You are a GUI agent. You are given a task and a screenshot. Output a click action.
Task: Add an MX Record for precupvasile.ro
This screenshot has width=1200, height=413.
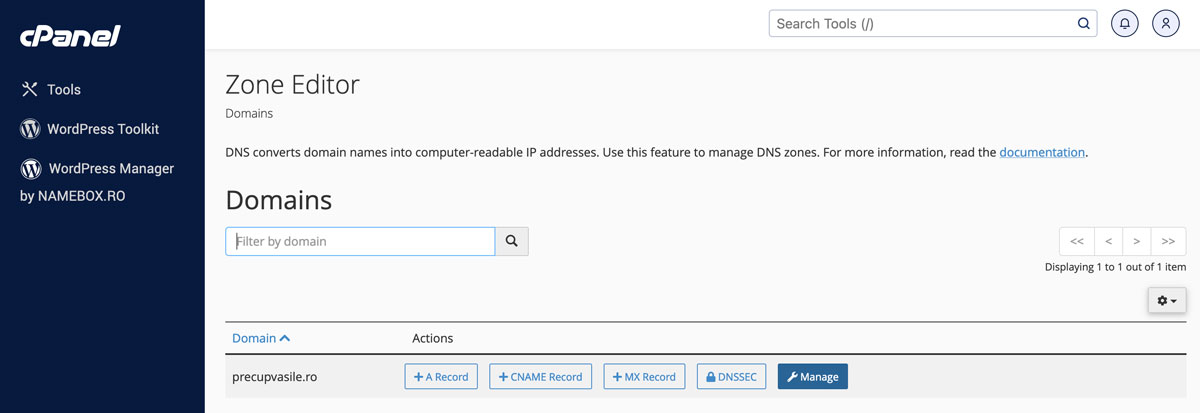(x=644, y=377)
